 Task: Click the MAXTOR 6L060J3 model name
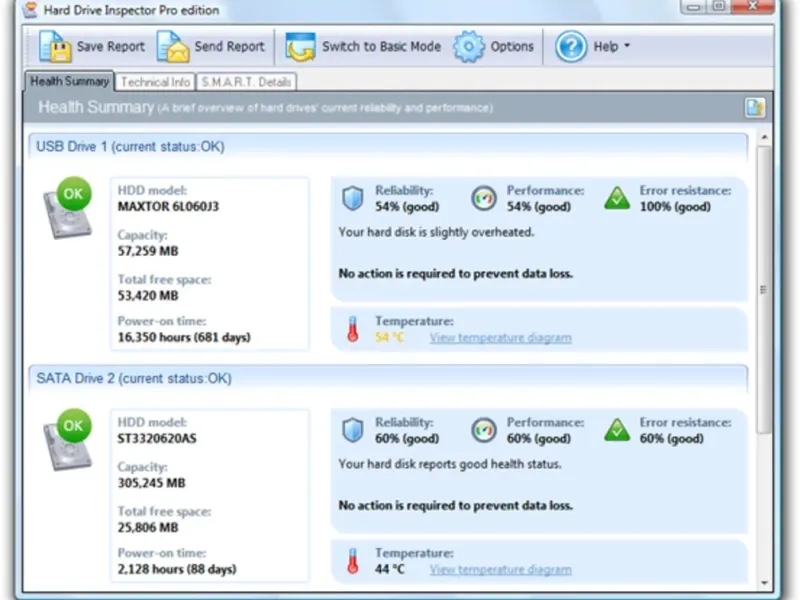[168, 207]
